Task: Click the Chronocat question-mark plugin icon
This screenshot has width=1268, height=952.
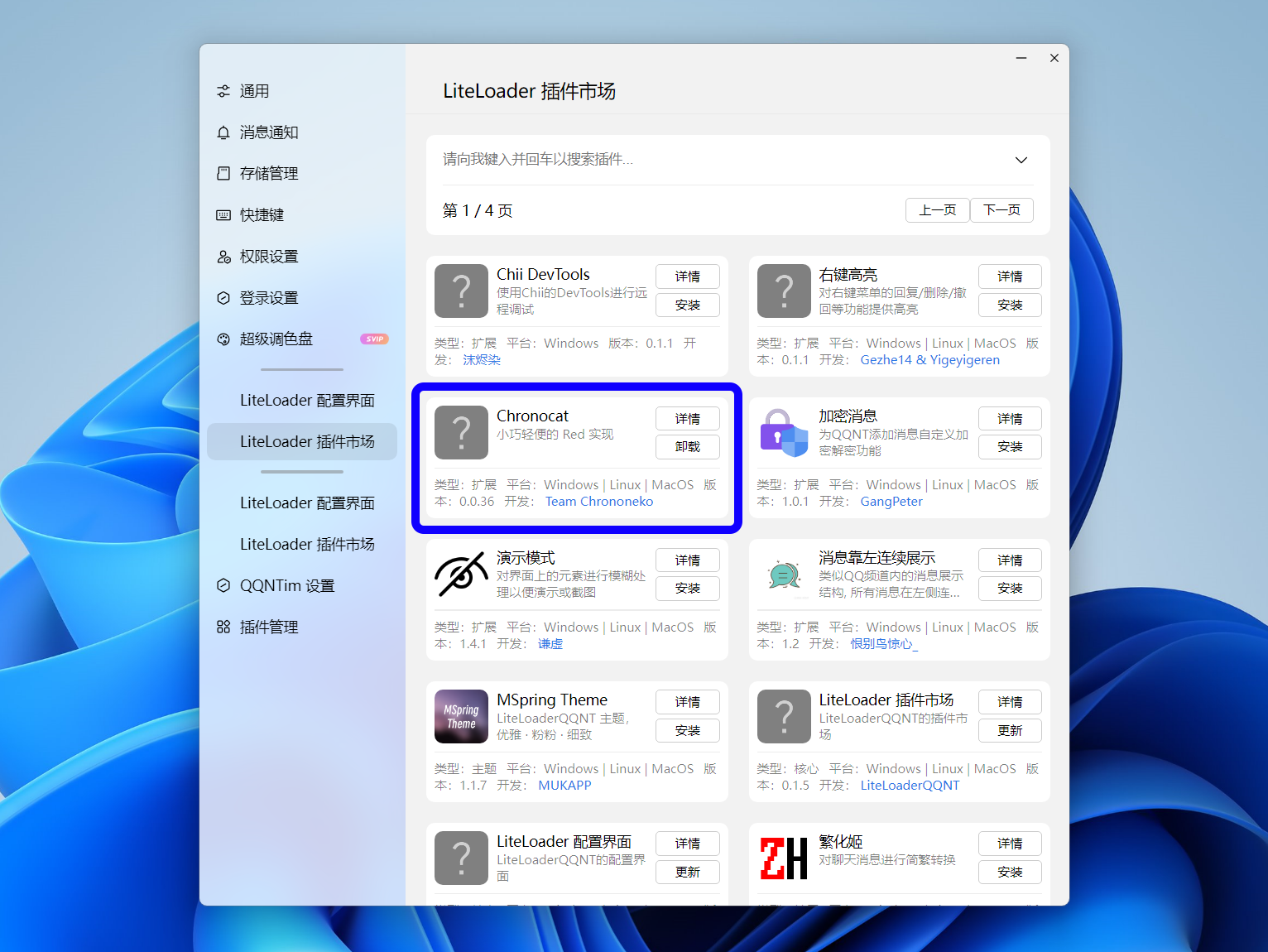Action: point(461,432)
